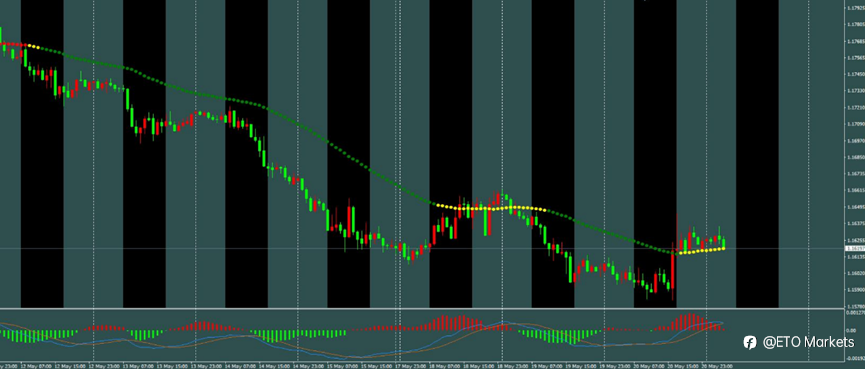Click the 15 May 07:00 time label

point(343,366)
